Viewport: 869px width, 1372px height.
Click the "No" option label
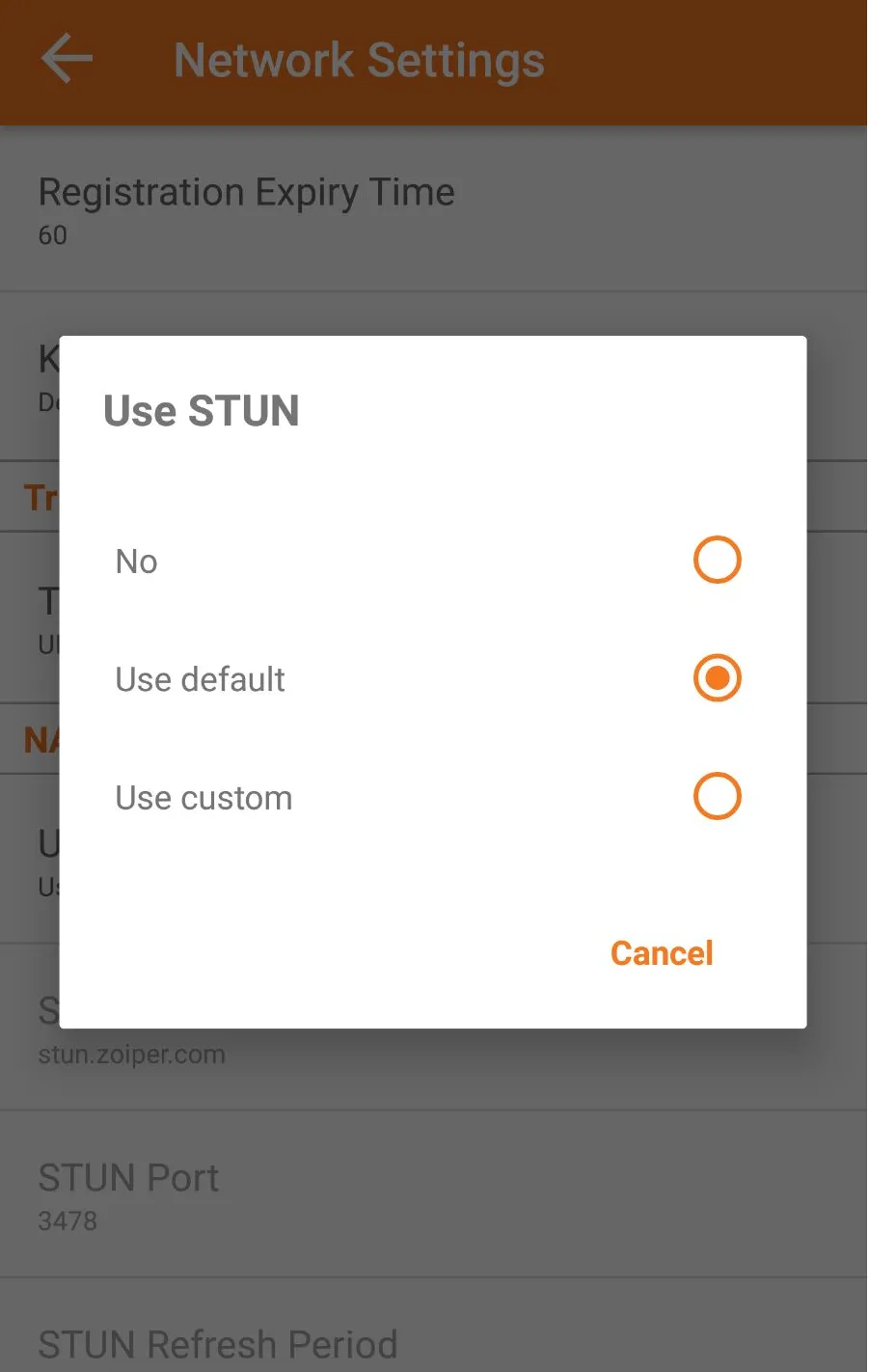click(x=136, y=562)
